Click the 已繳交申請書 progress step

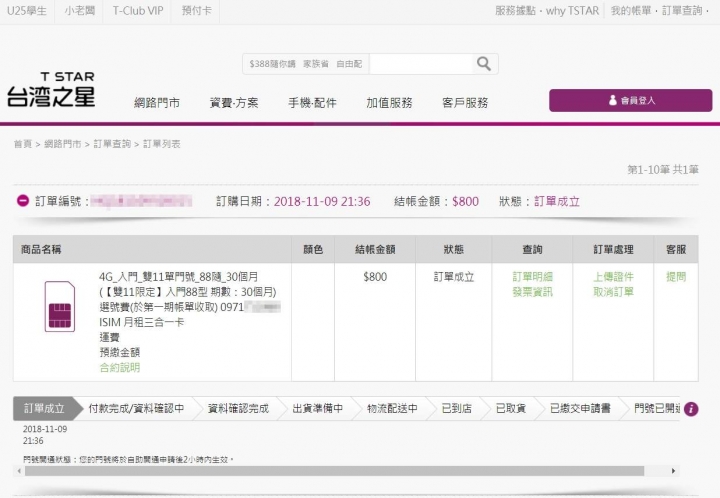click(580, 408)
